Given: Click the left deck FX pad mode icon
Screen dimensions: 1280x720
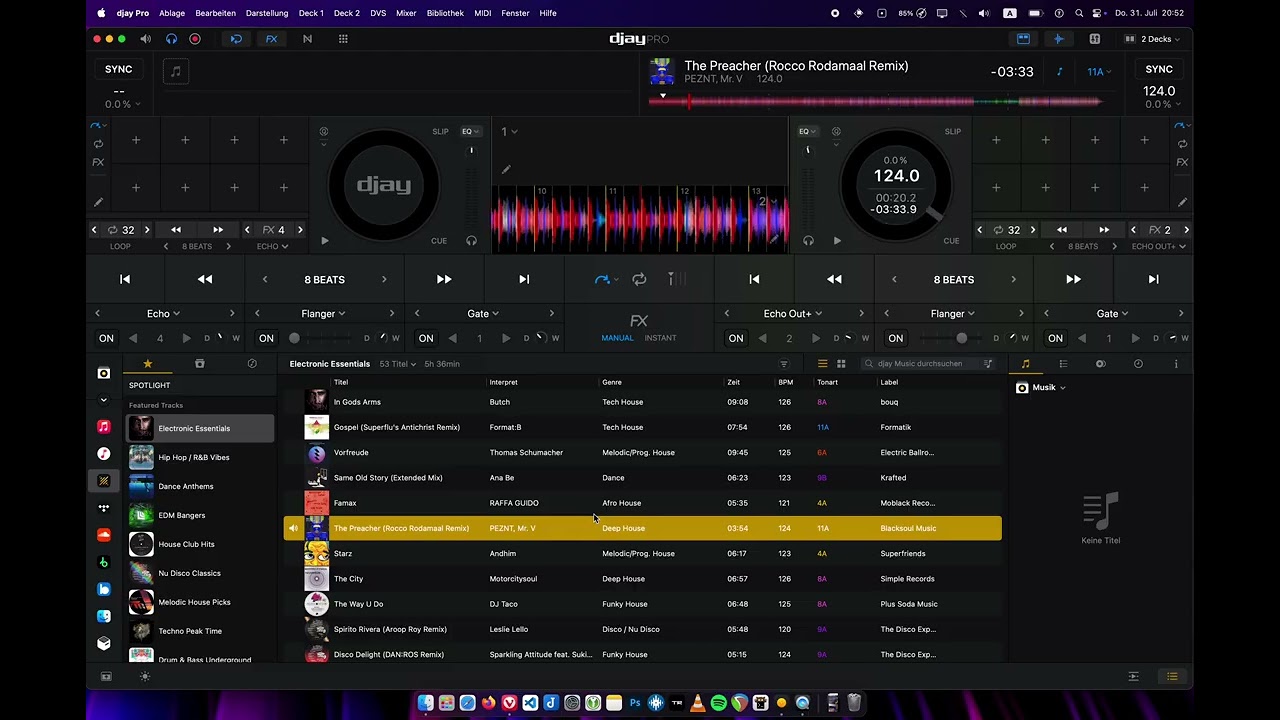Looking at the screenshot, I should [98, 162].
